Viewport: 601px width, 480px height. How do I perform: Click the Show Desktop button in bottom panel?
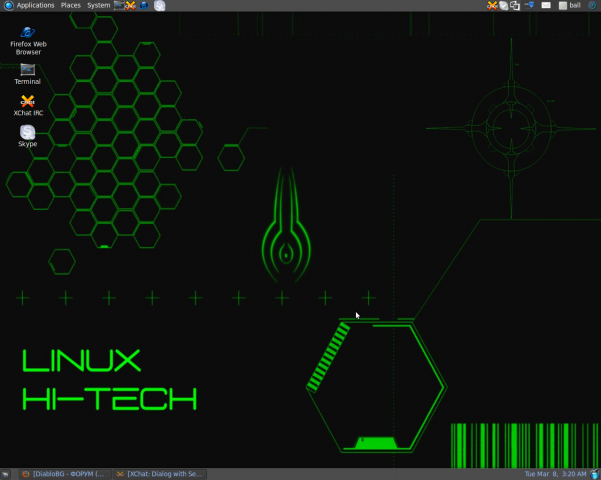[x=6, y=474]
